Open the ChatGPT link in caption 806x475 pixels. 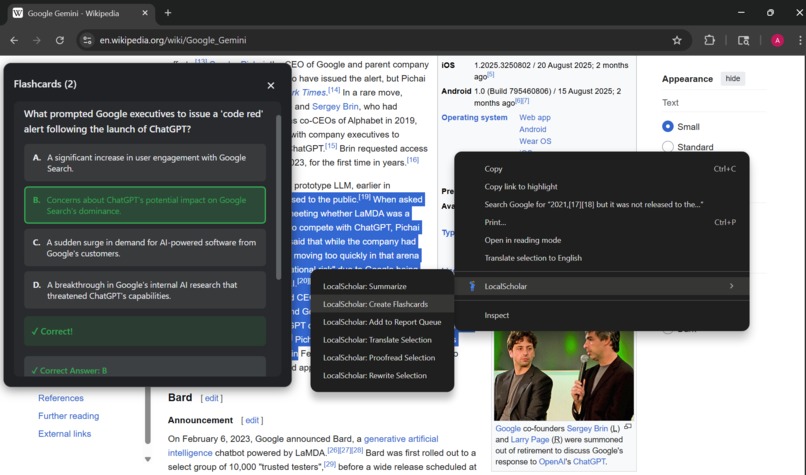point(589,462)
